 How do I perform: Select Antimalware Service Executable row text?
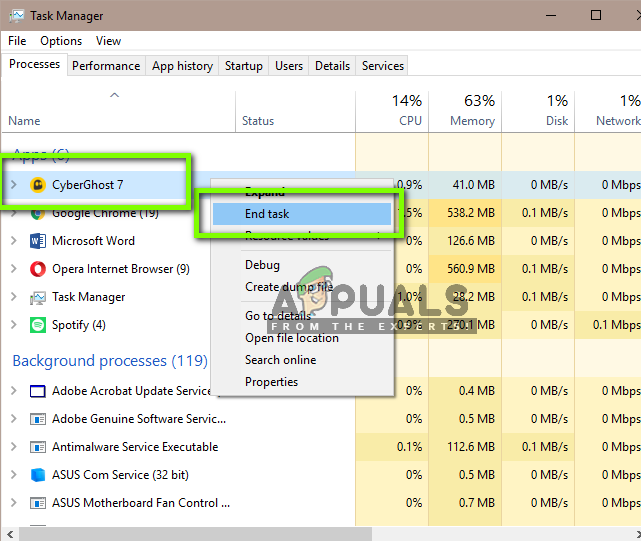coord(135,447)
